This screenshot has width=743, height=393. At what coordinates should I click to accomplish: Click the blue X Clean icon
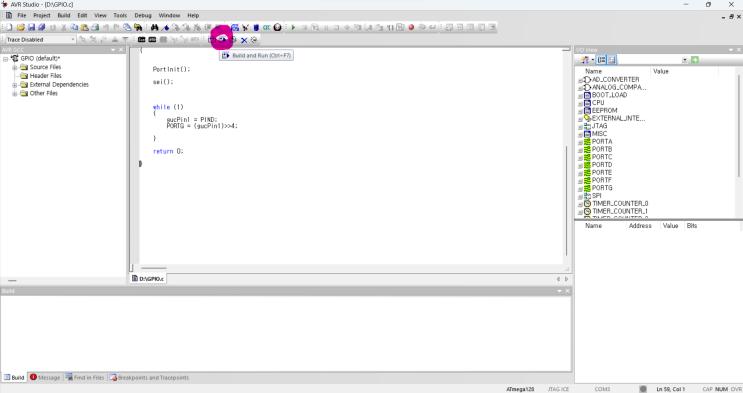244,40
